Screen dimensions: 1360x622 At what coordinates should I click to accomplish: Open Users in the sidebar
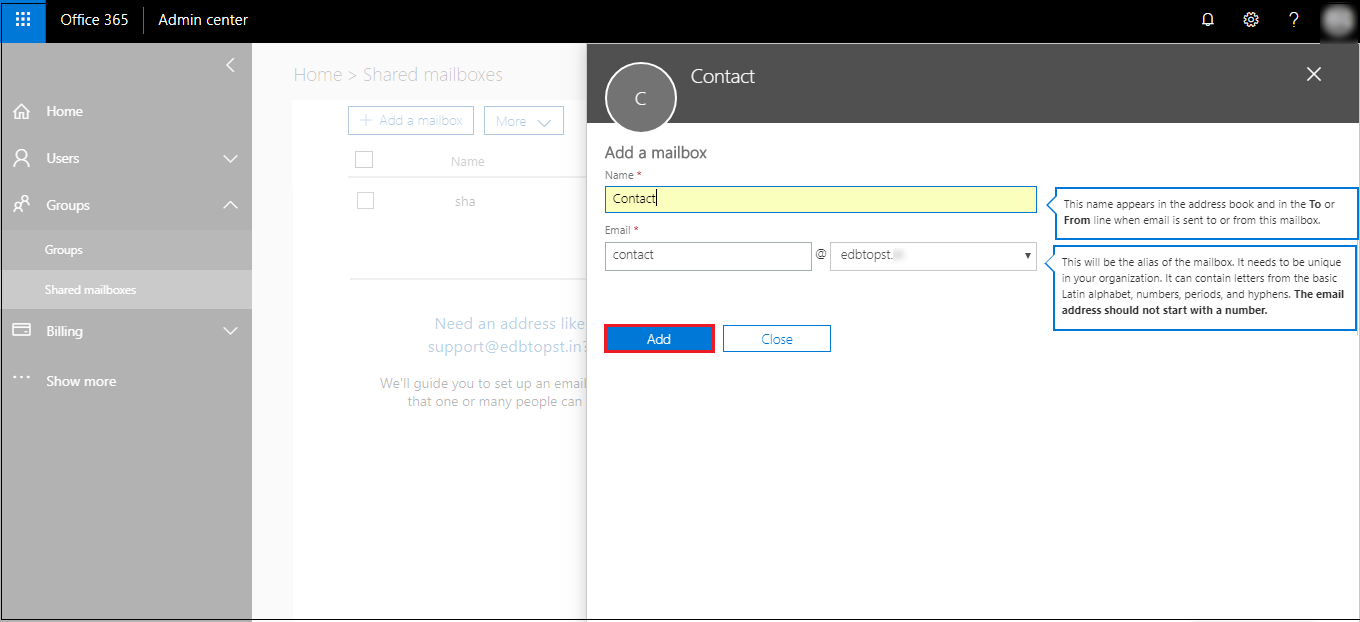point(62,158)
